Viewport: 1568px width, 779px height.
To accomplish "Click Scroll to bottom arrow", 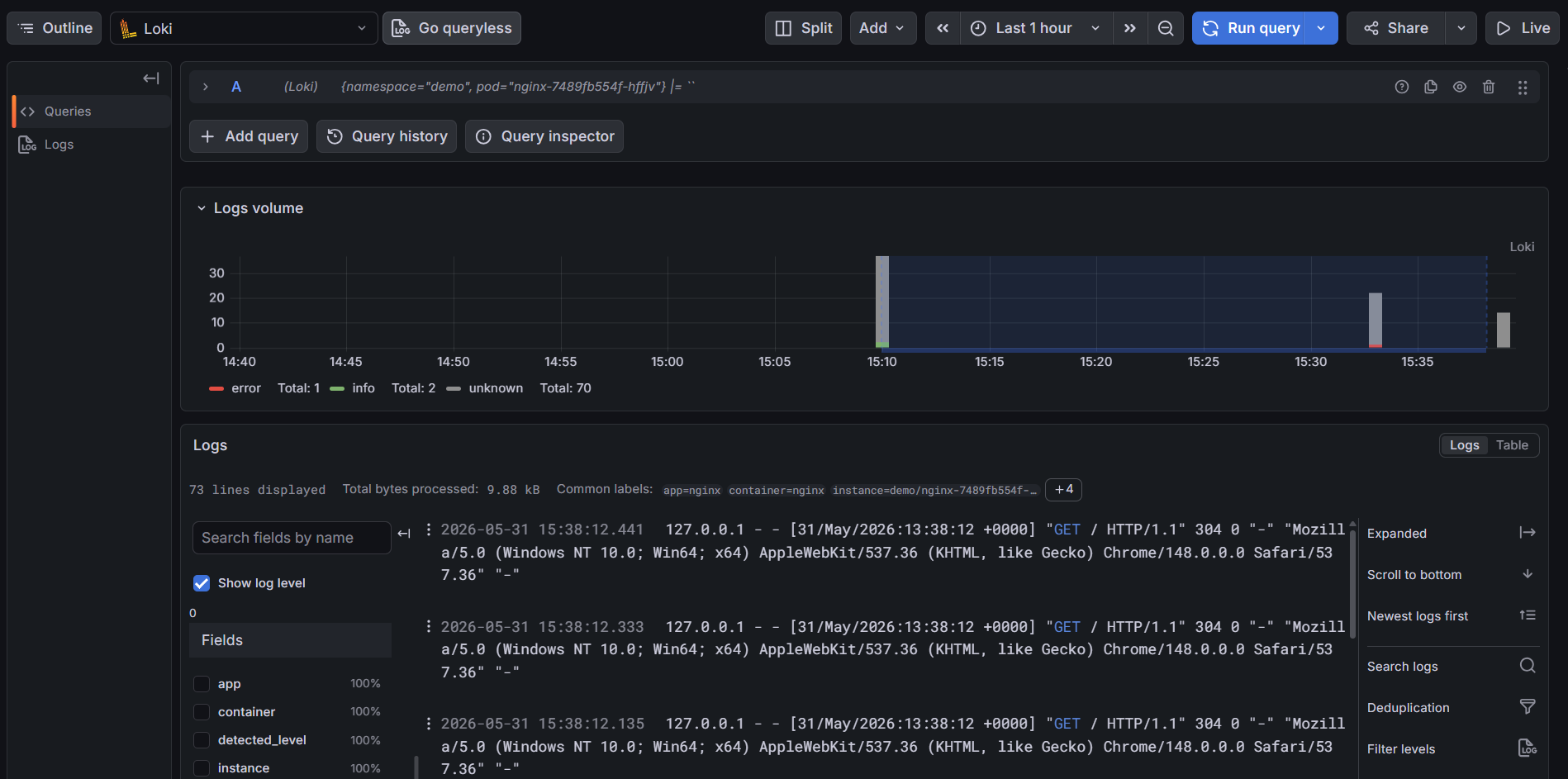I will point(1528,574).
